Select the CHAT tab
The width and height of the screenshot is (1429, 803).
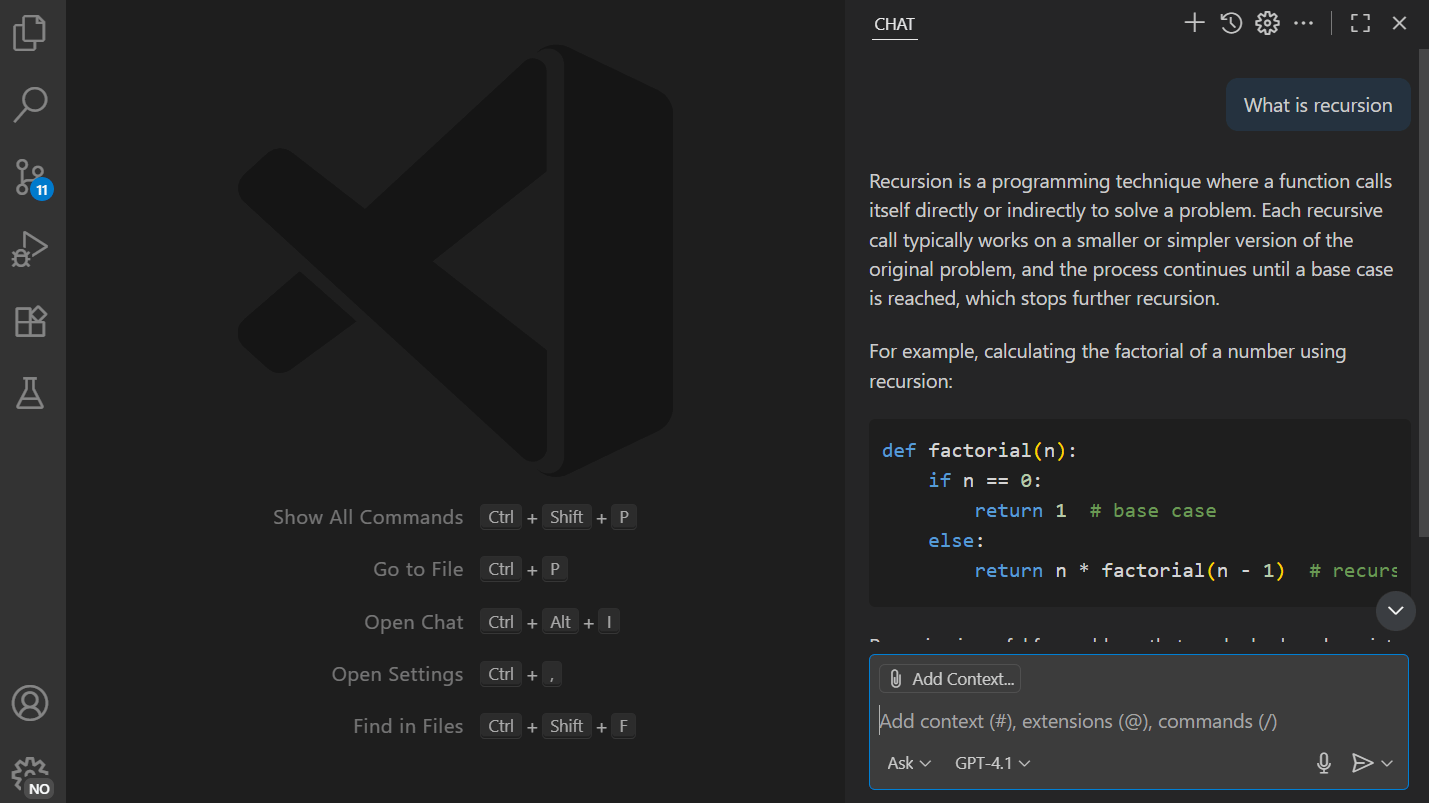[x=893, y=24]
